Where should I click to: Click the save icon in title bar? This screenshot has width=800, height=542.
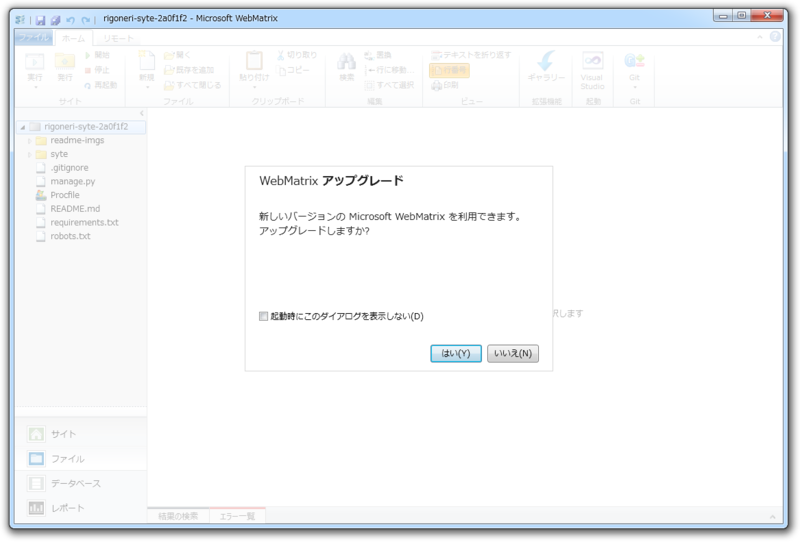click(x=40, y=20)
